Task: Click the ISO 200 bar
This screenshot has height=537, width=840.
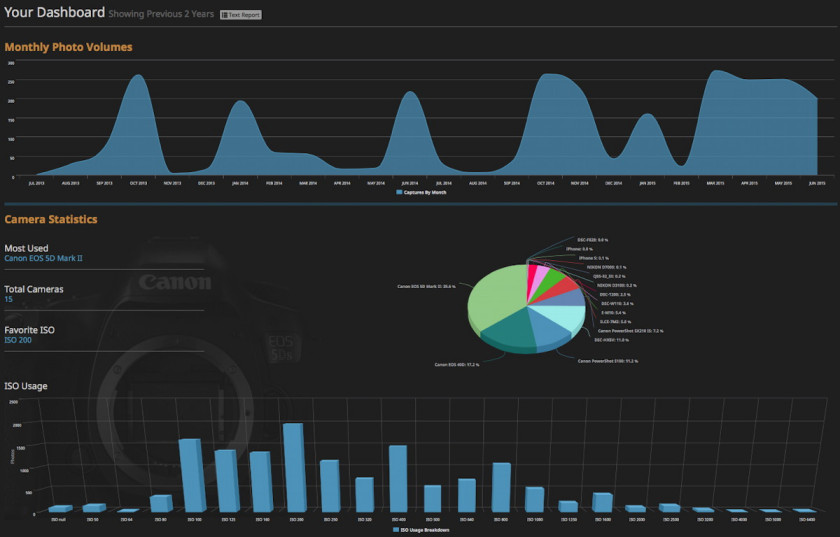Action: pos(295,467)
